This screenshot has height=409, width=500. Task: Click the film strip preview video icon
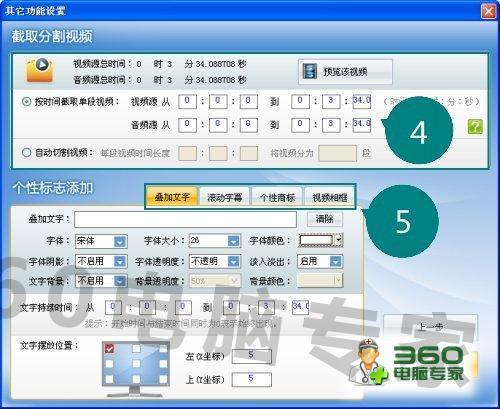(x=310, y=71)
